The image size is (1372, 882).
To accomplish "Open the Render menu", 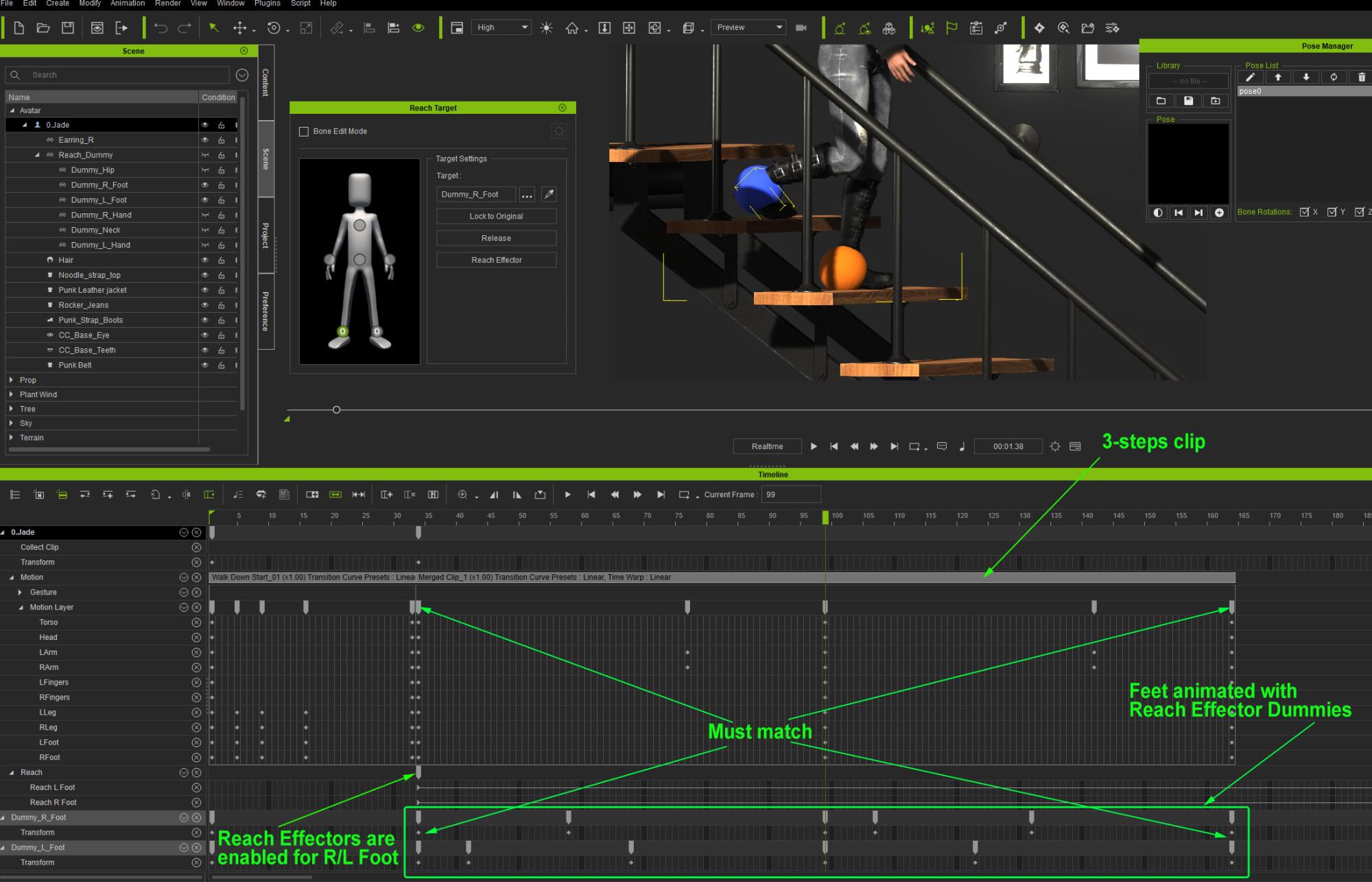I will [x=168, y=3].
